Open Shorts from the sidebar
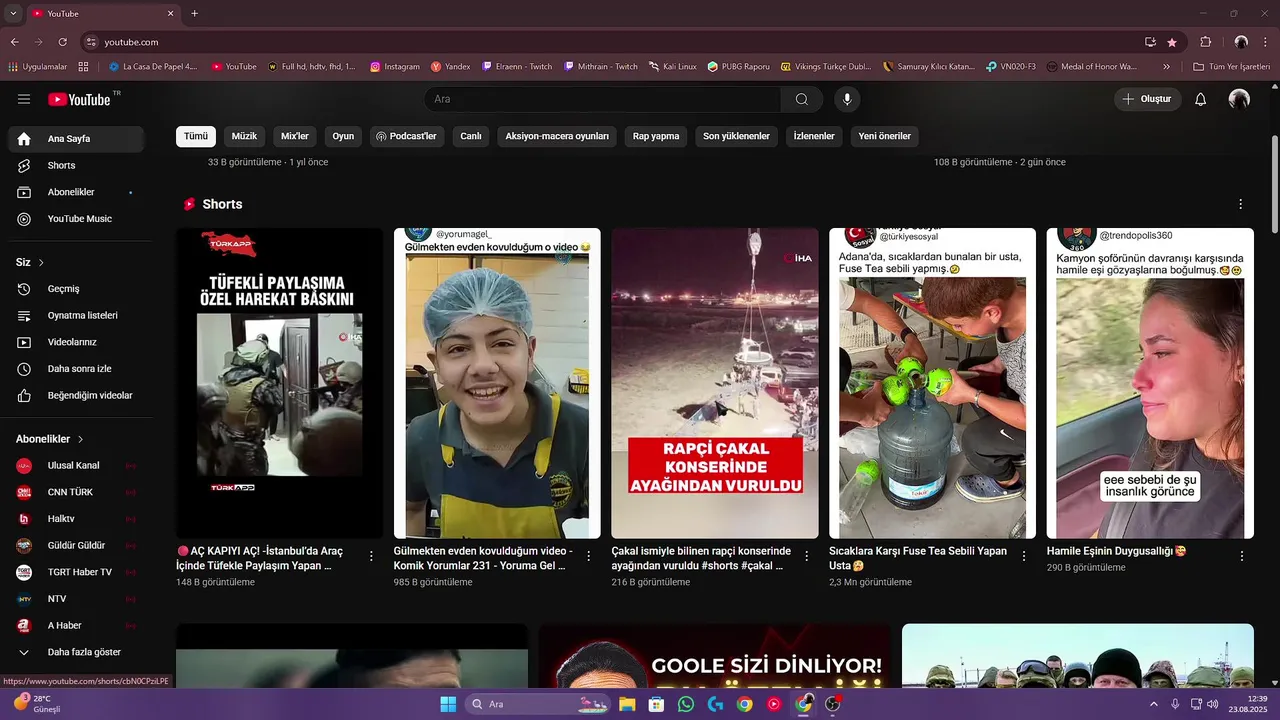The image size is (1280, 720). pos(76,165)
